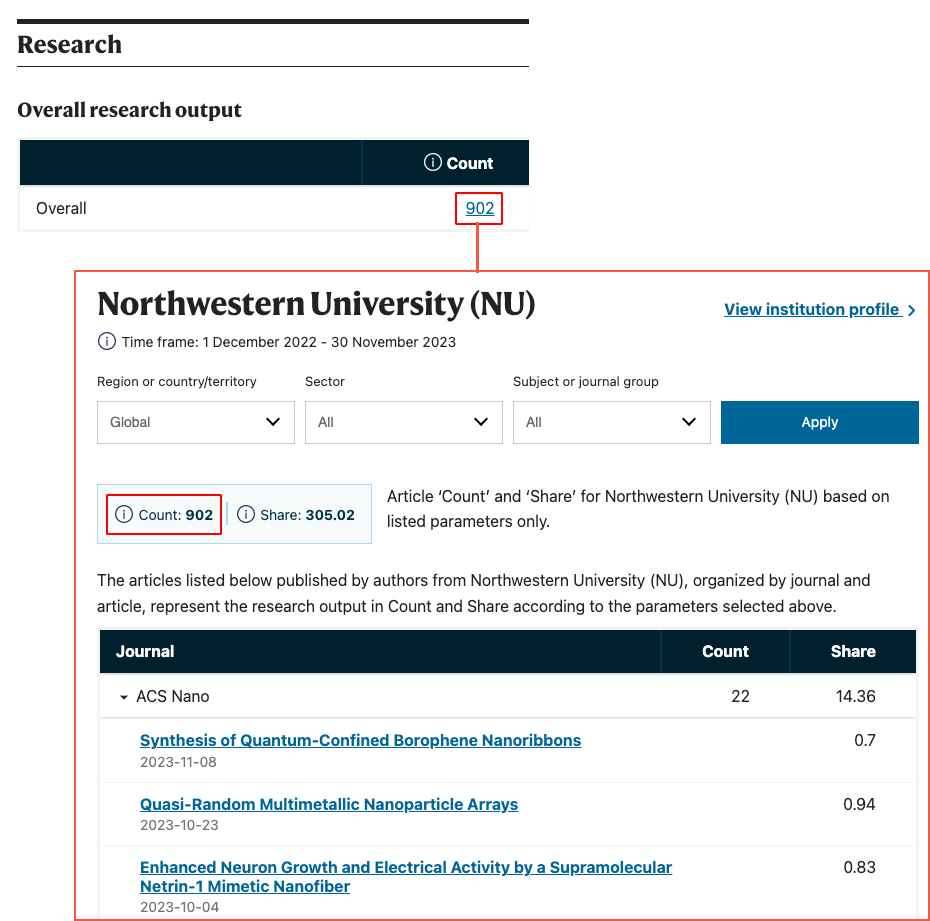Open Enhanced Neuron Growth Netrin-1 Mimetic Nanofiber article

(406, 877)
